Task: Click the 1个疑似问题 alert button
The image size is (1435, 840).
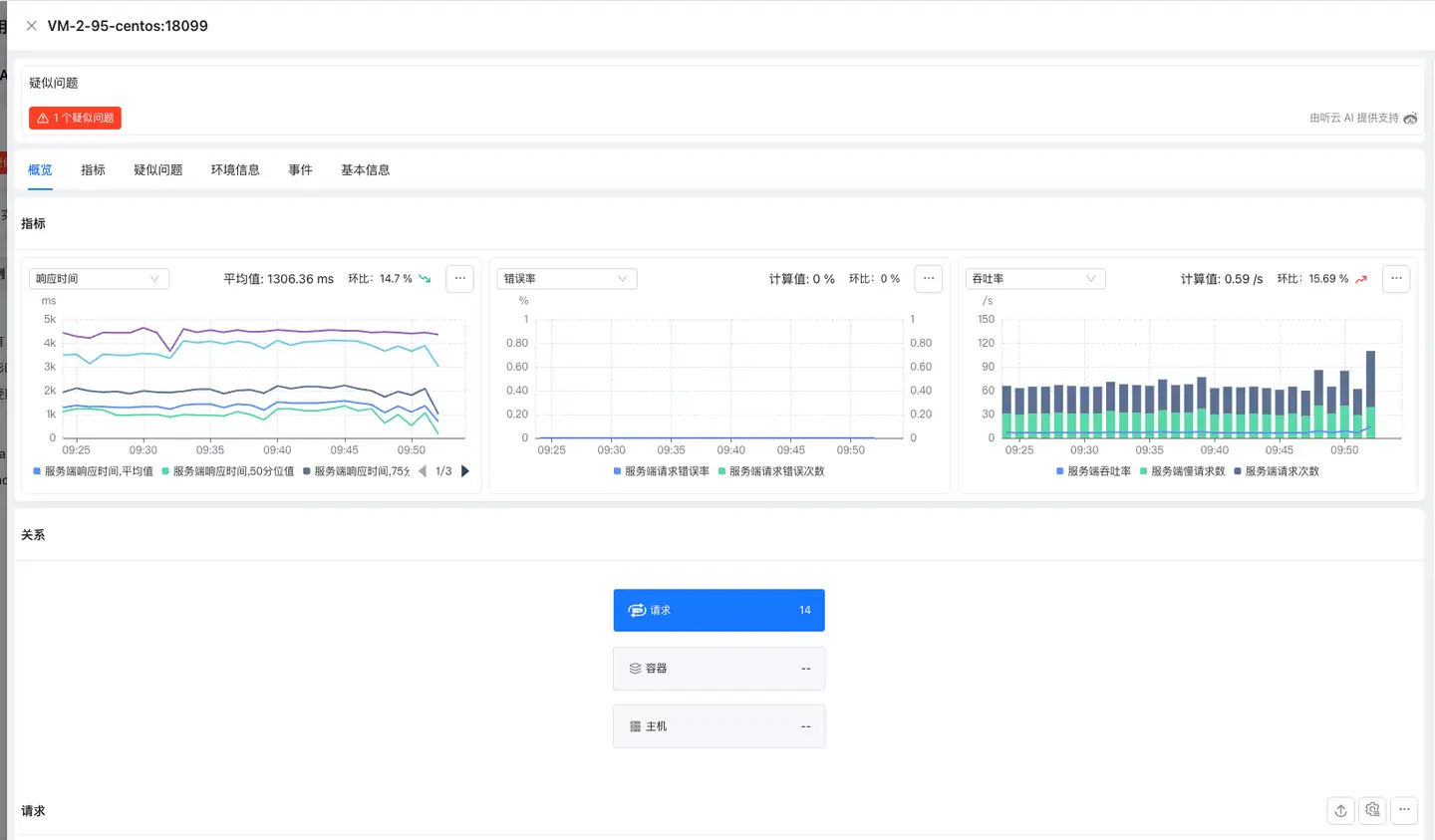Action: click(x=75, y=118)
